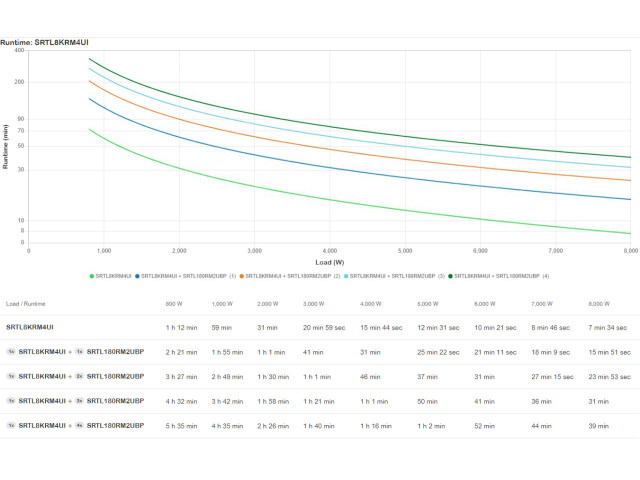Click the '4,000 W' column header
The height and width of the screenshot is (480, 640).
pyautogui.click(x=371, y=304)
